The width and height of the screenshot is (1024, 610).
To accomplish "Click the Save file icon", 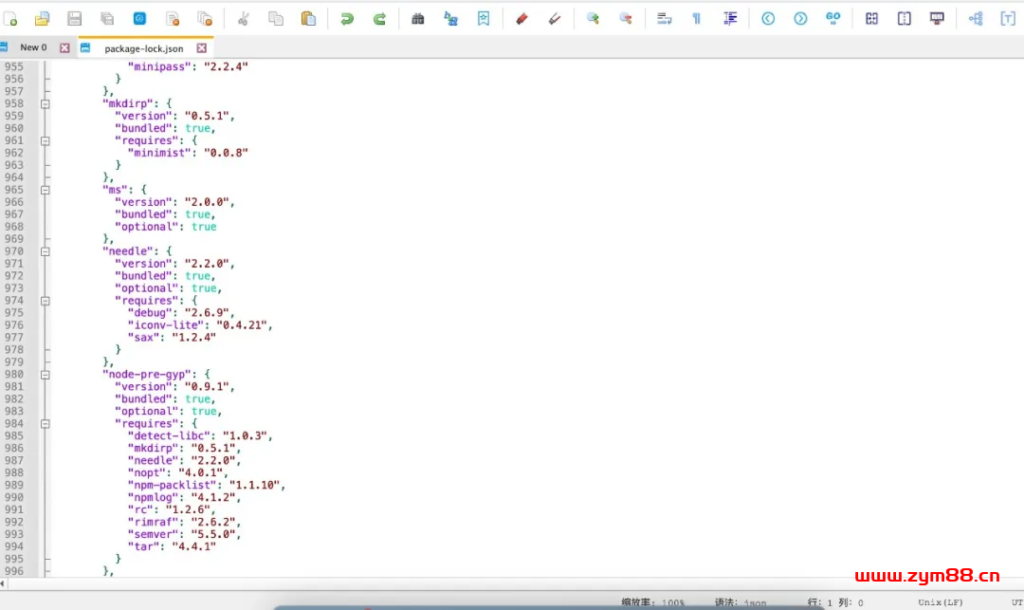I will point(74,18).
